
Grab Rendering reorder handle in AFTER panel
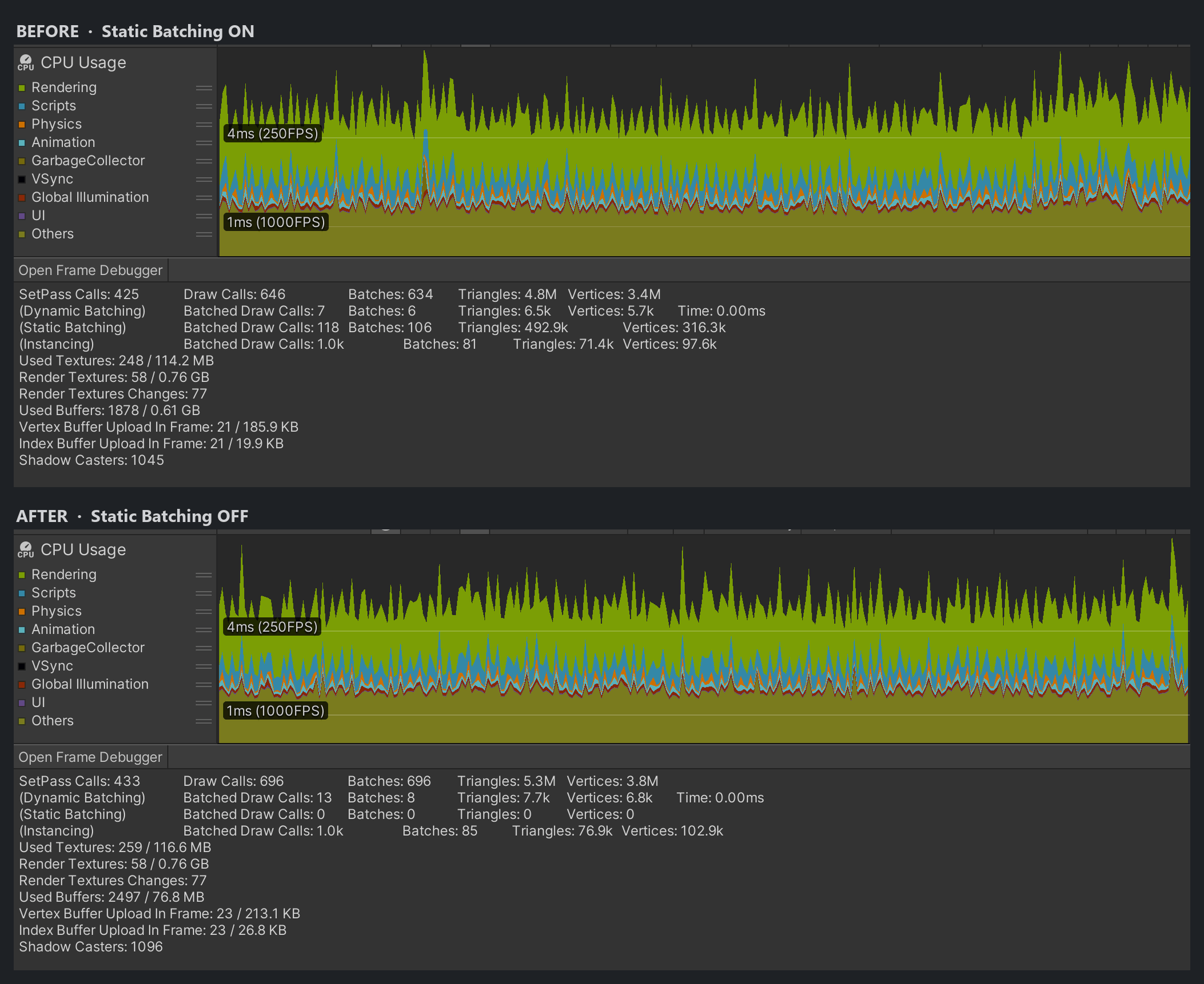pos(204,575)
